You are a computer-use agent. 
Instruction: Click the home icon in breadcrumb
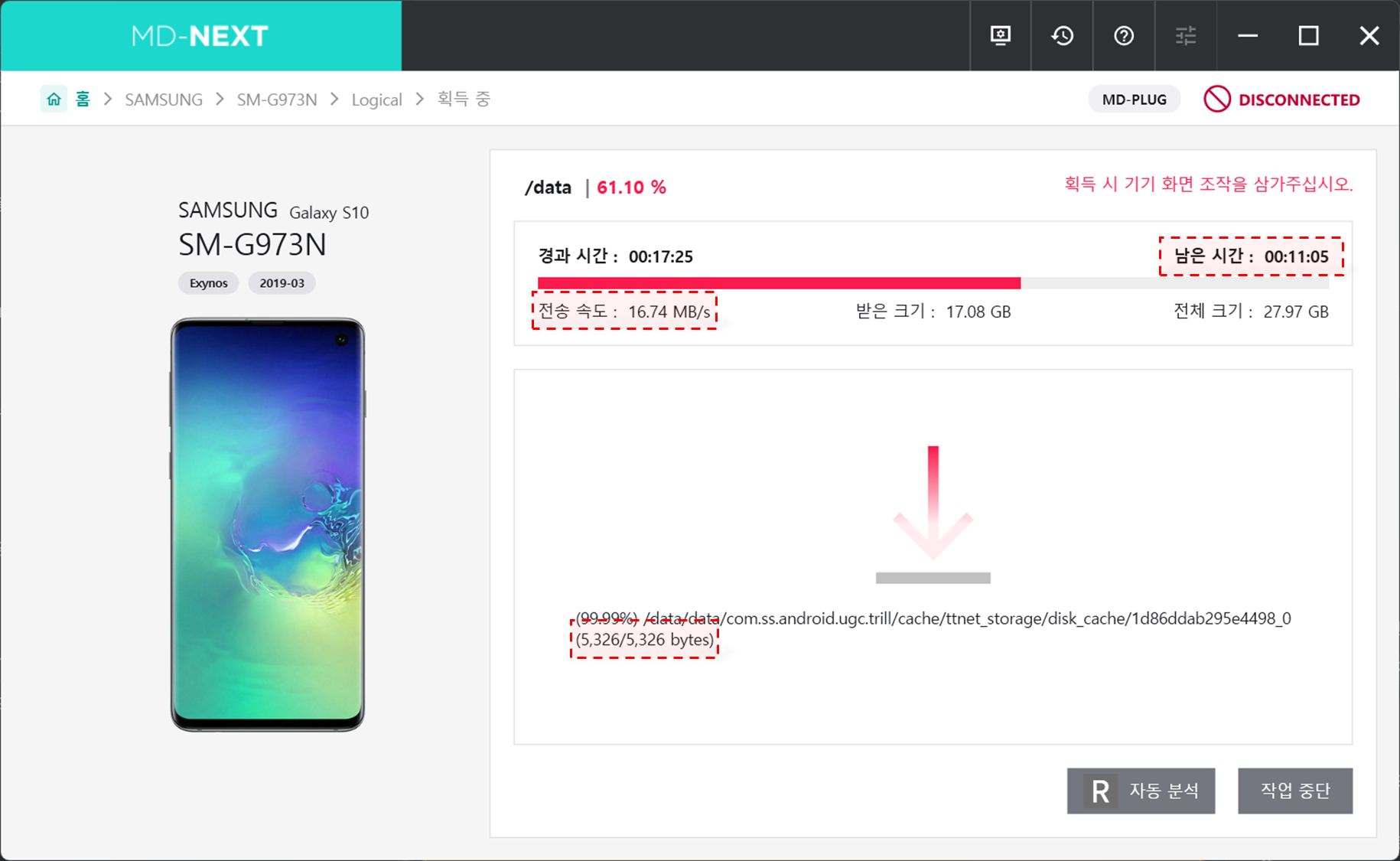(x=54, y=99)
